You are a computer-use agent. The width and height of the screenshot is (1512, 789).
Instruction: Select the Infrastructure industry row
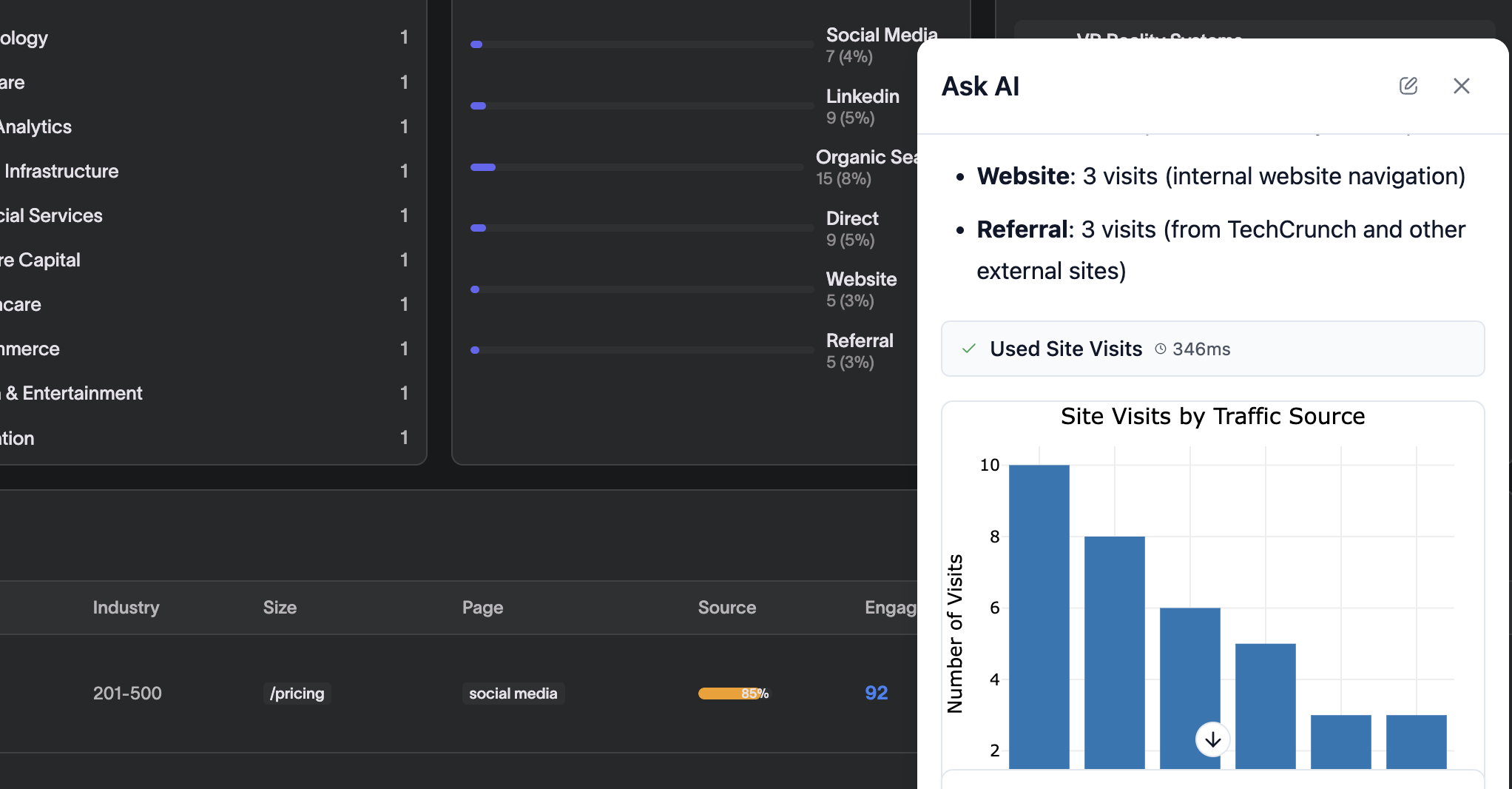204,171
